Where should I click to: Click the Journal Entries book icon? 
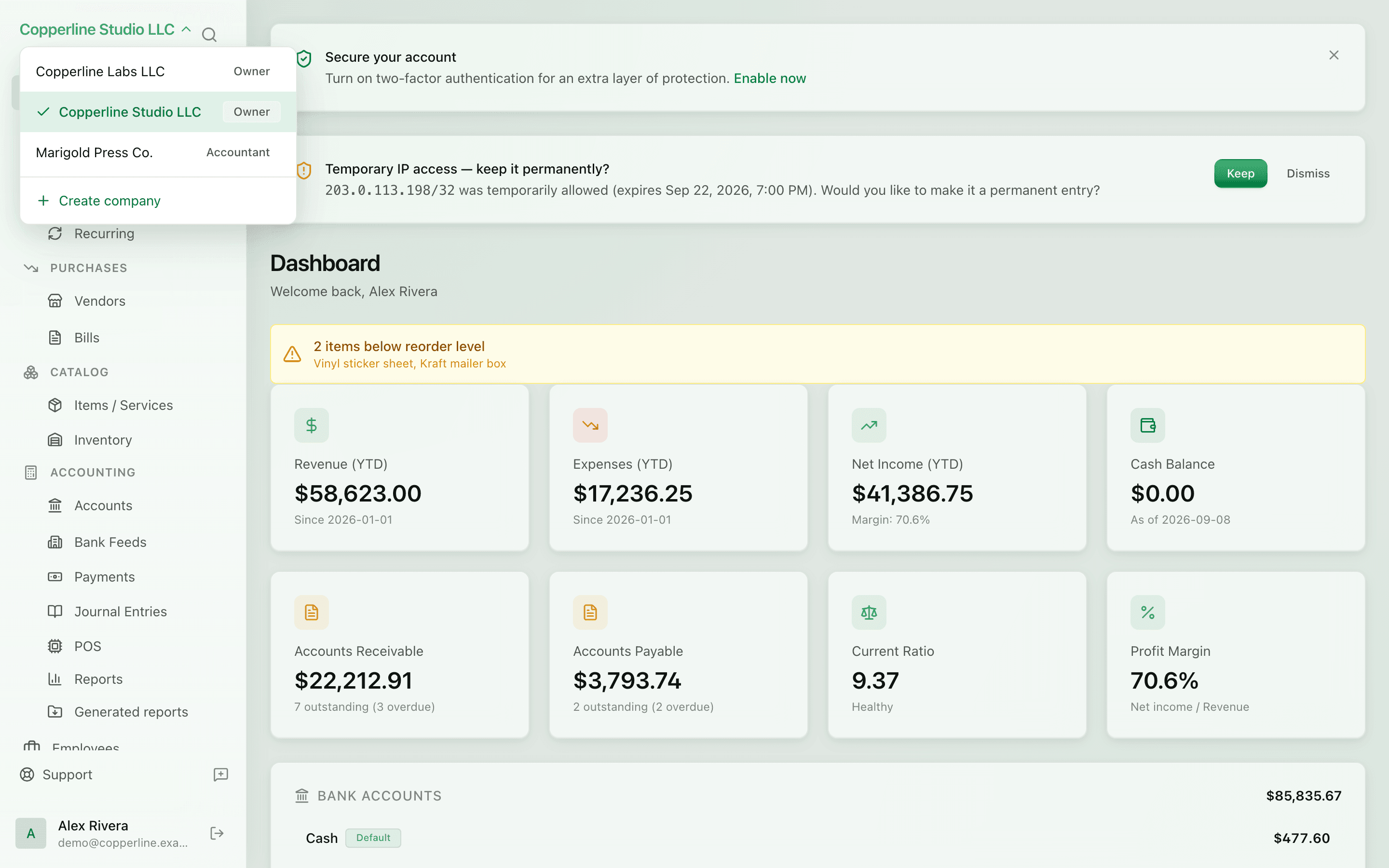pos(55,611)
